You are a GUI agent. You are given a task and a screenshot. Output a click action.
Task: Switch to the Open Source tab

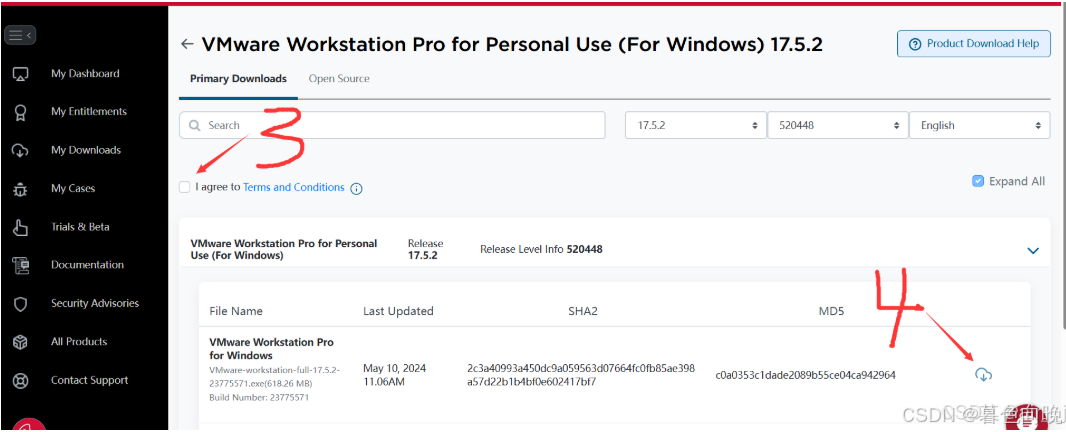tap(339, 79)
